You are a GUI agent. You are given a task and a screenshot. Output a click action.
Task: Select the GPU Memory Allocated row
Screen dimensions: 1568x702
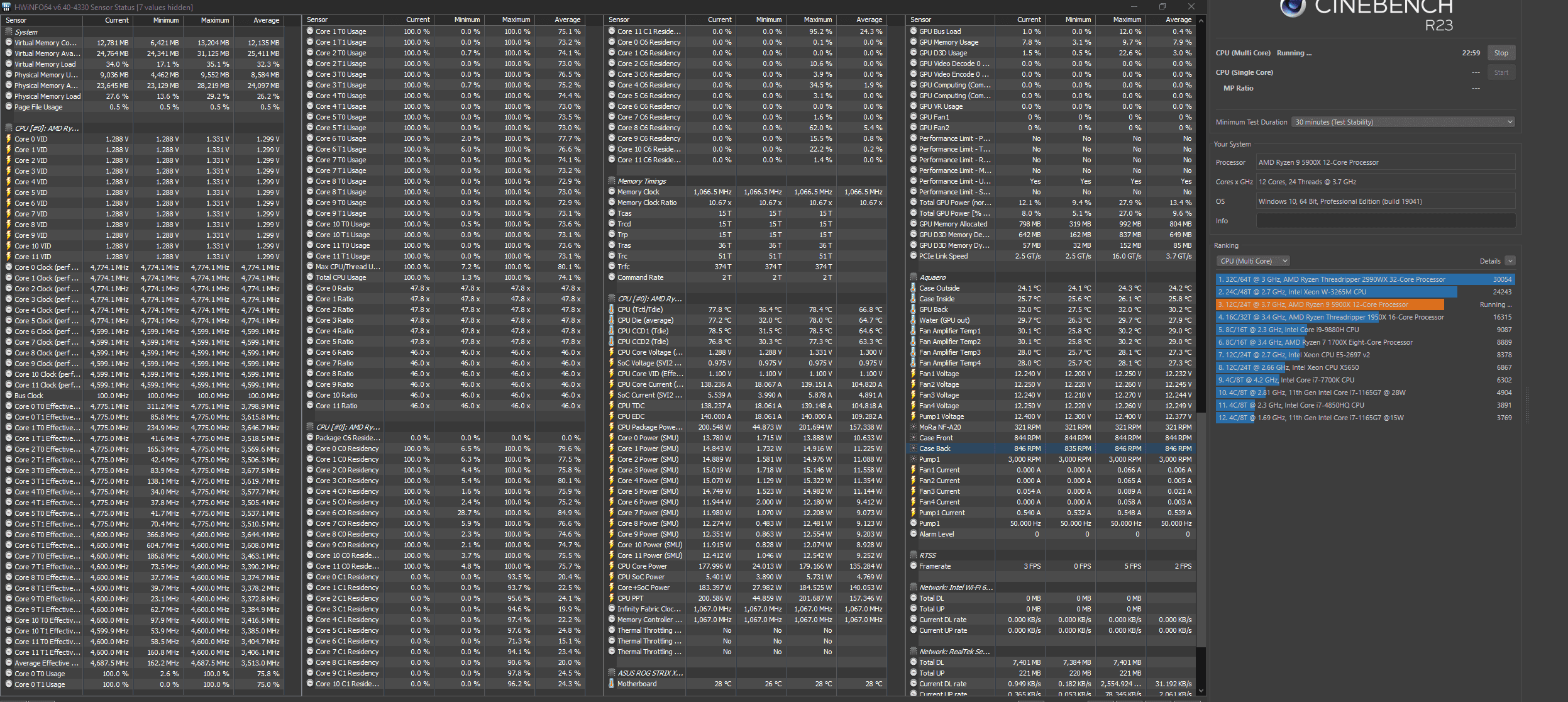point(1051,224)
